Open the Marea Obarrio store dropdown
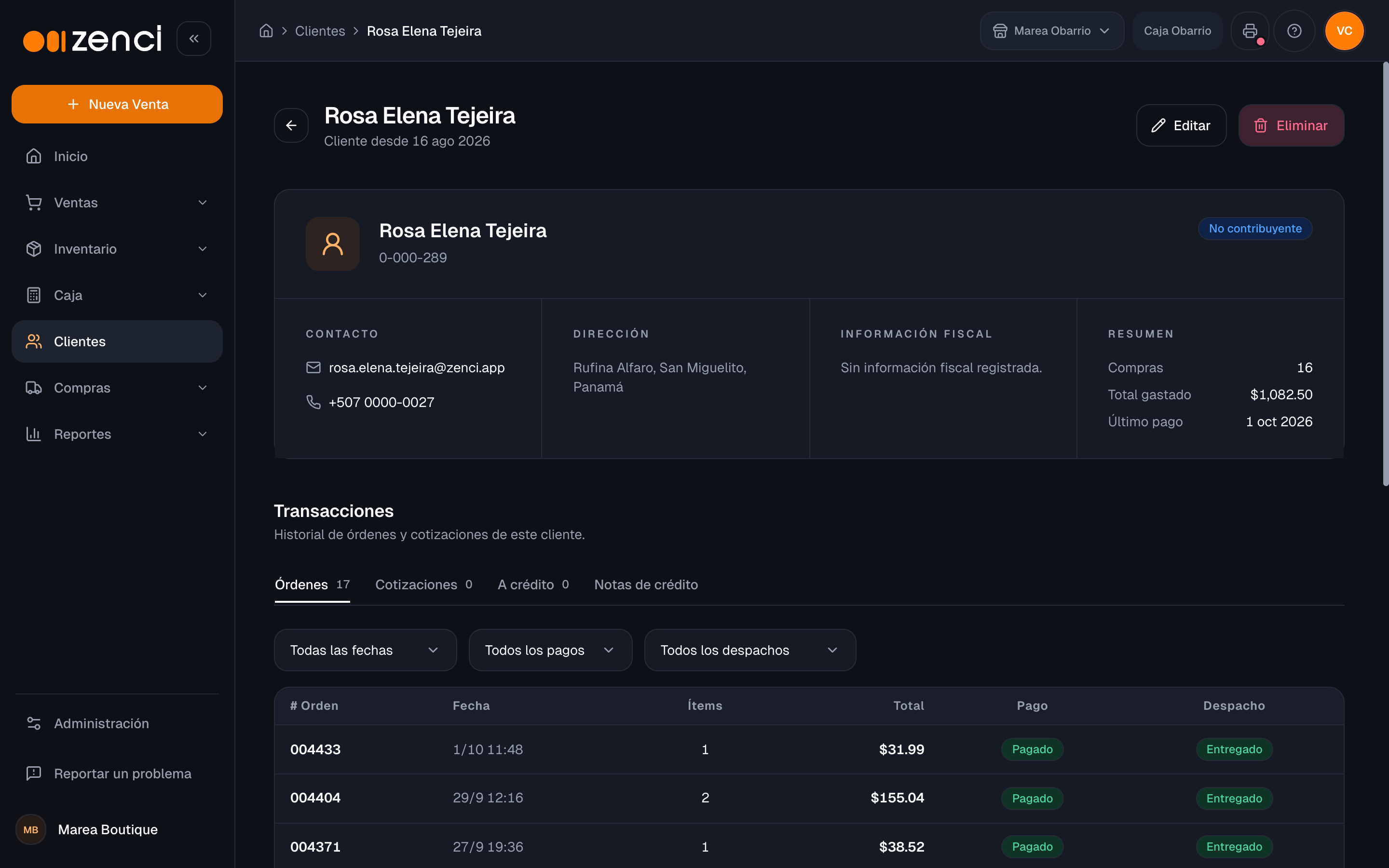 tap(1051, 31)
